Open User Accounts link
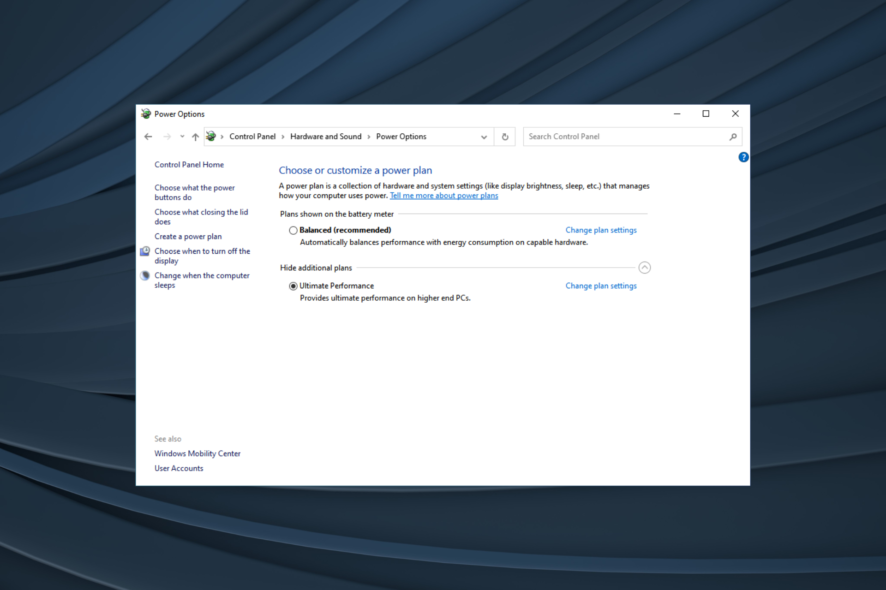Screen dimensions: 886x590 point(179,468)
